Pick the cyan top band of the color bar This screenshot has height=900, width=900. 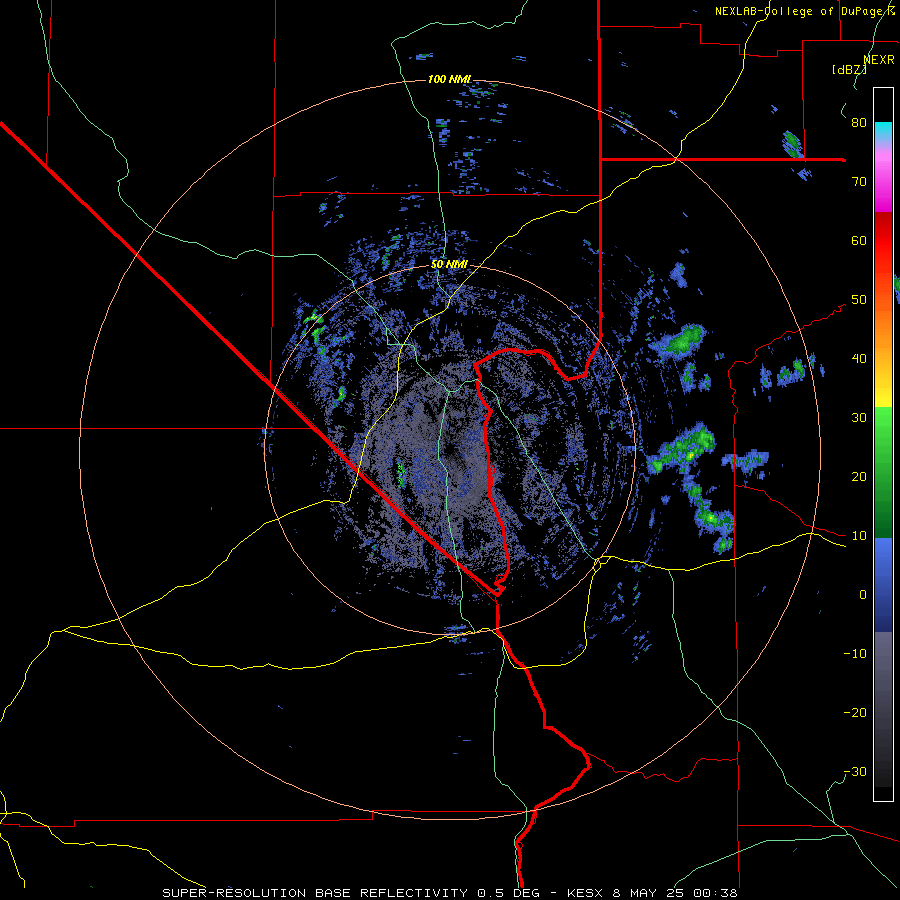(x=883, y=127)
